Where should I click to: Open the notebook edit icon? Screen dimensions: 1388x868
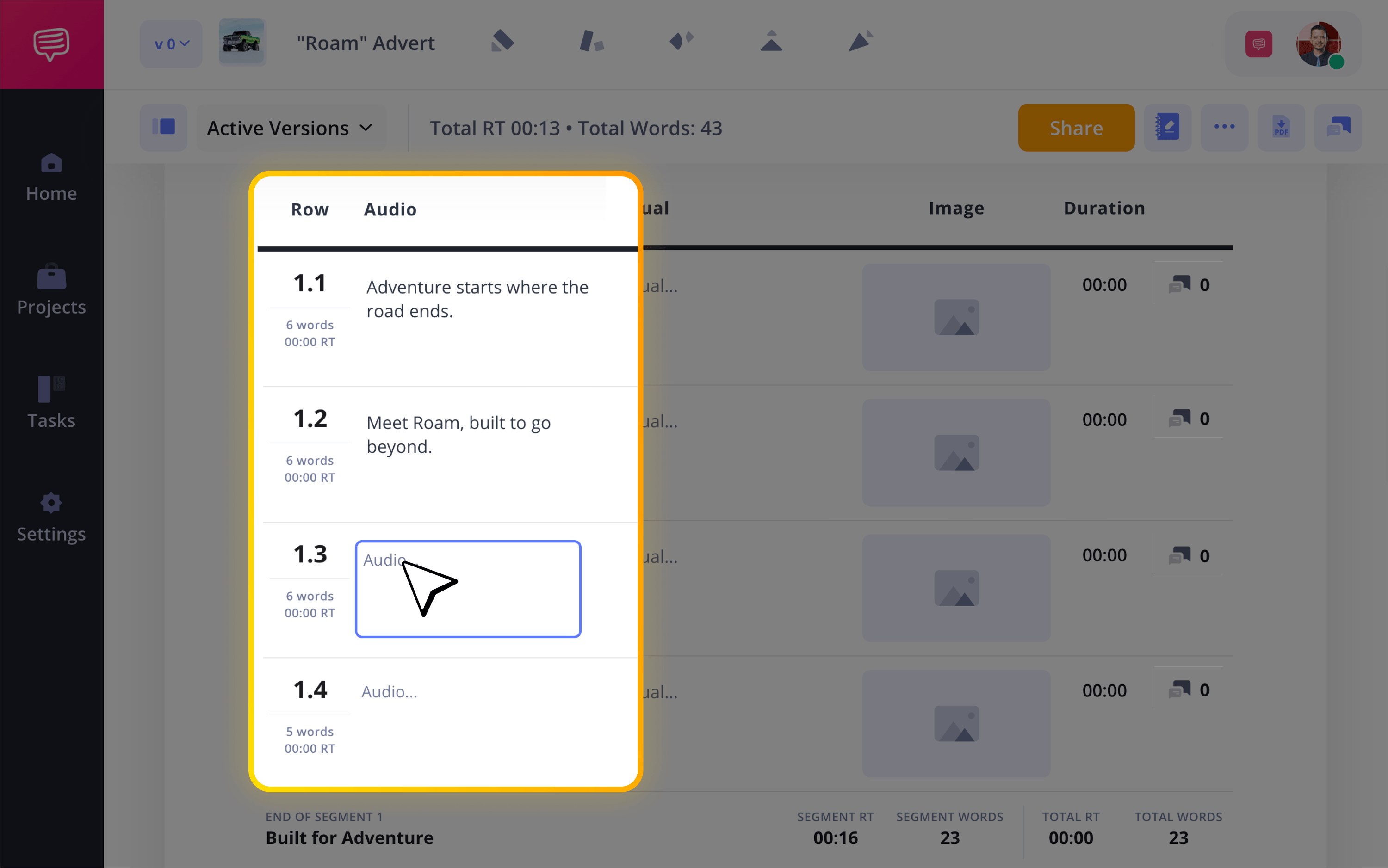(1167, 128)
